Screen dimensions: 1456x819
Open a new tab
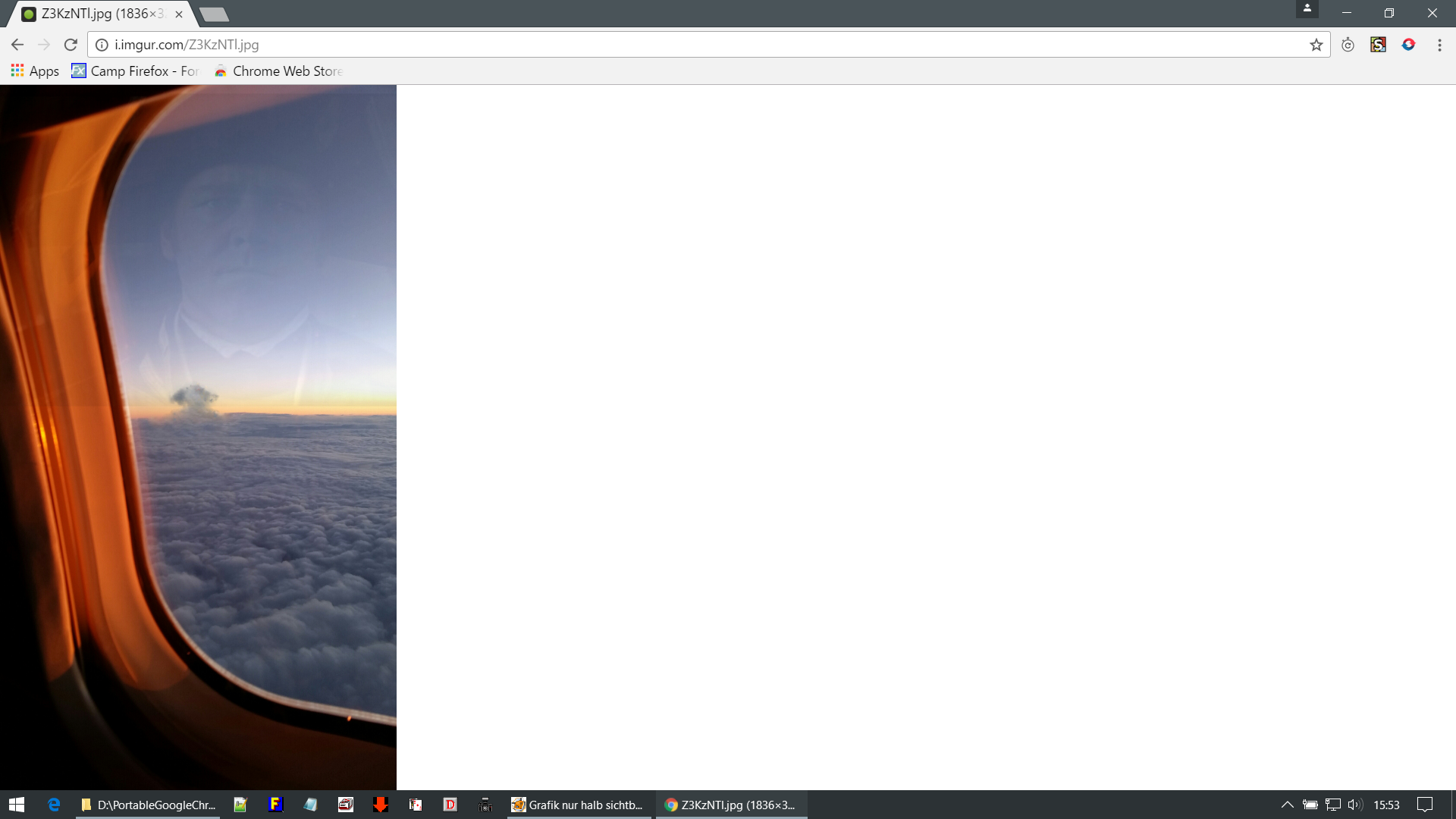[x=215, y=14]
